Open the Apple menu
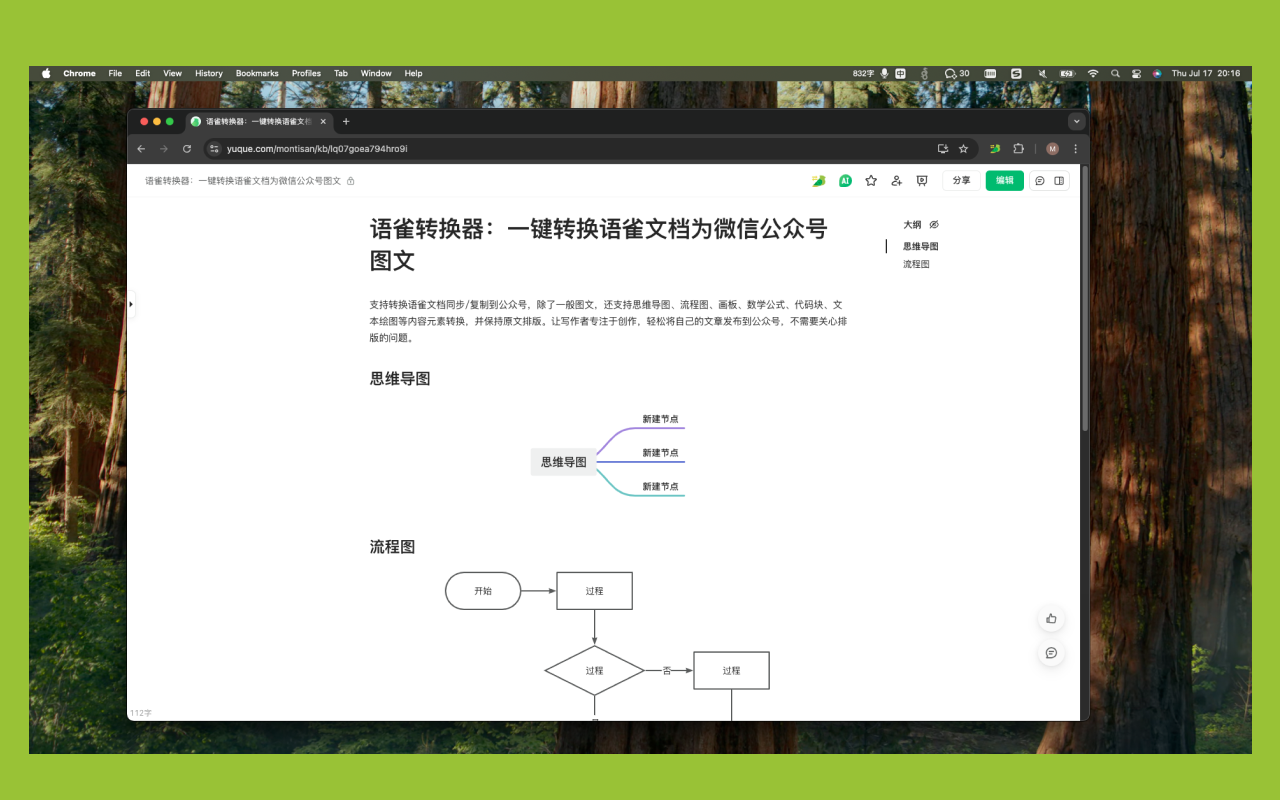 point(46,73)
